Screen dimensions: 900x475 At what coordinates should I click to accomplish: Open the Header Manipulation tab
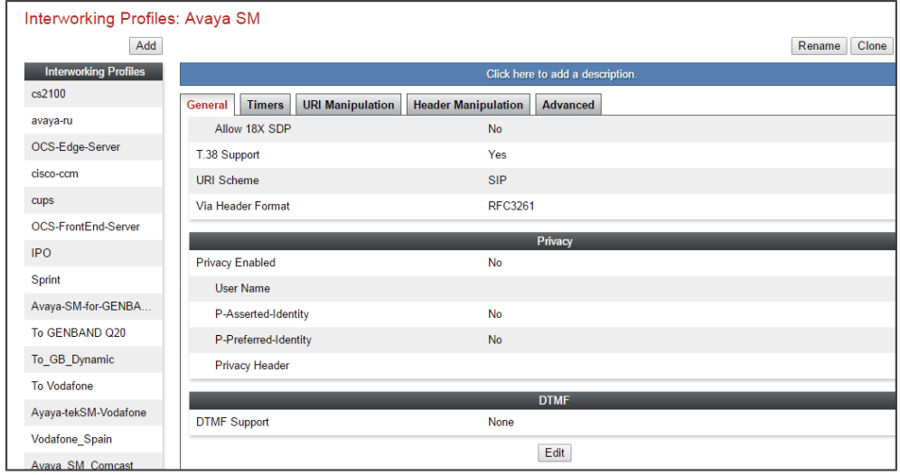click(x=468, y=105)
